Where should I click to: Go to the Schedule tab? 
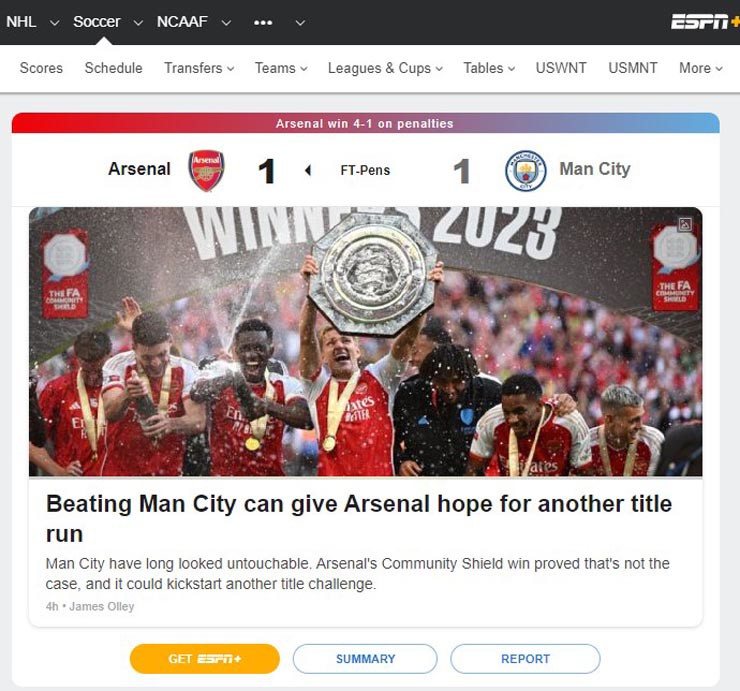tap(113, 68)
